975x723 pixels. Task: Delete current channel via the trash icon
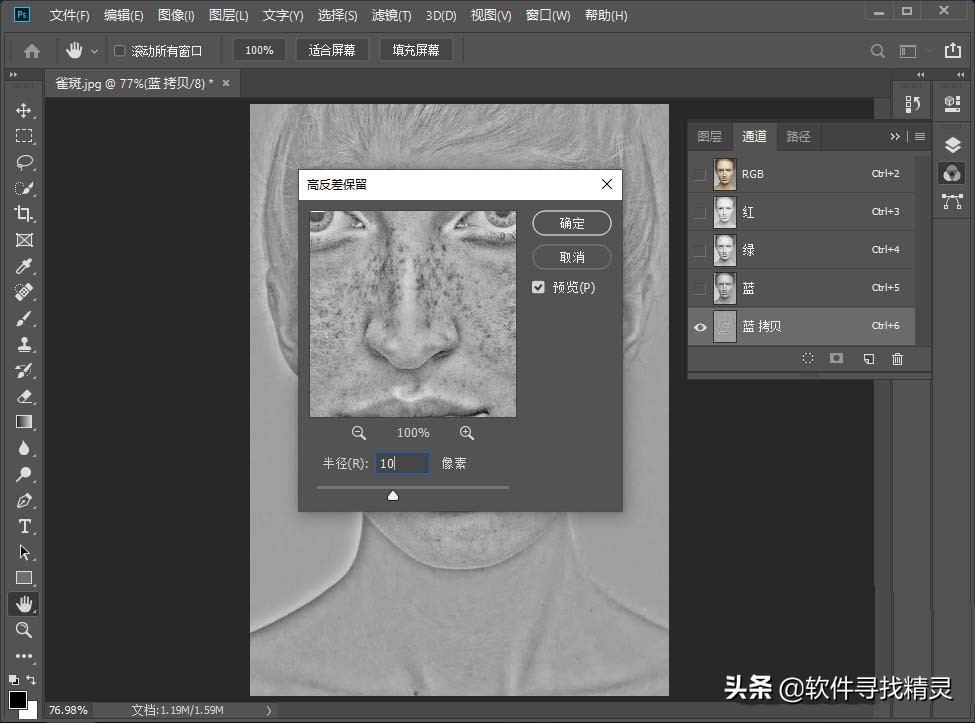click(x=897, y=358)
